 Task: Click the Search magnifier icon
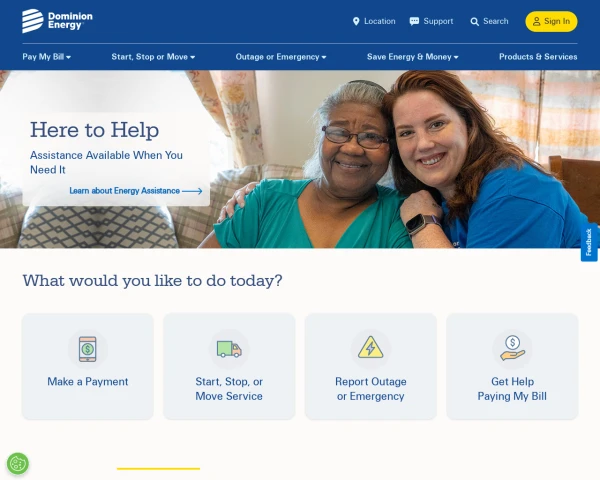[x=474, y=22]
